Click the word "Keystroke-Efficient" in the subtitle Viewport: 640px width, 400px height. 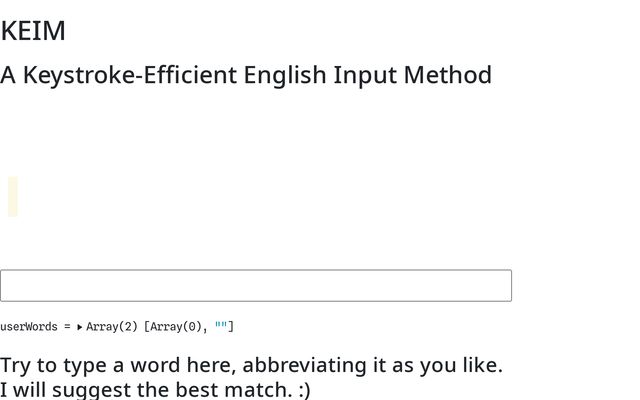click(130, 75)
